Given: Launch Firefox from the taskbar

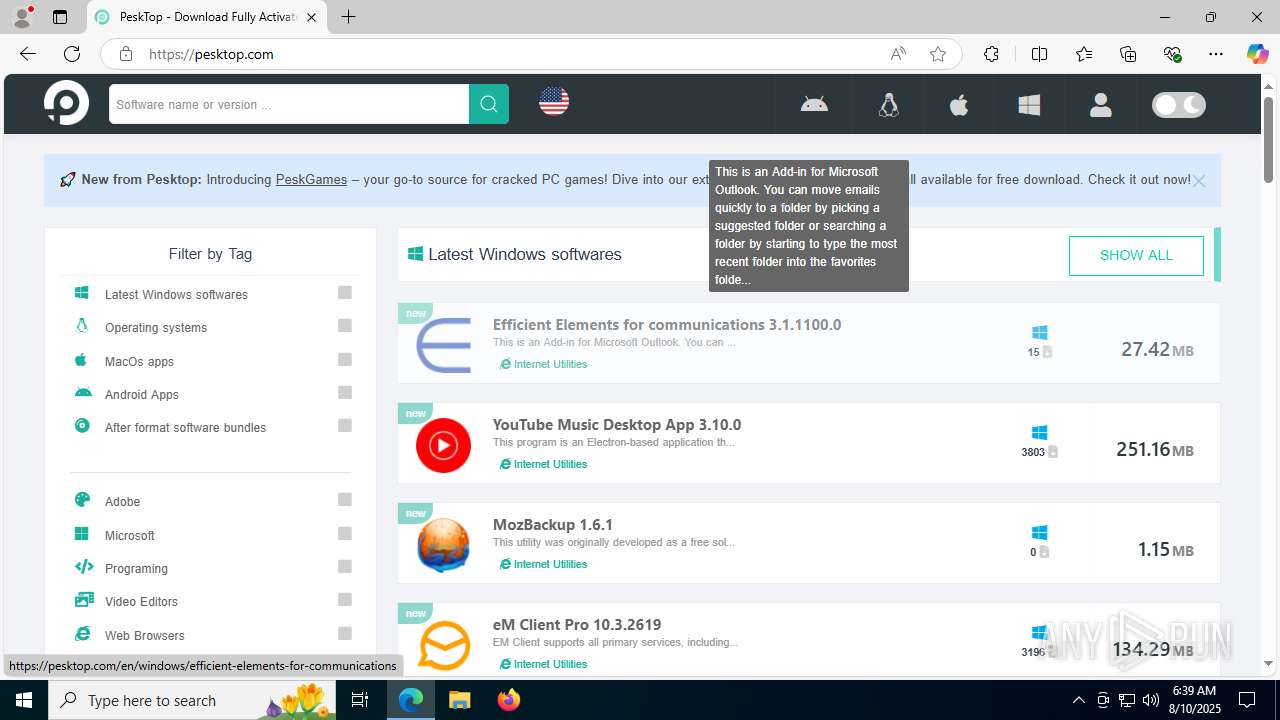Looking at the screenshot, I should [x=509, y=700].
